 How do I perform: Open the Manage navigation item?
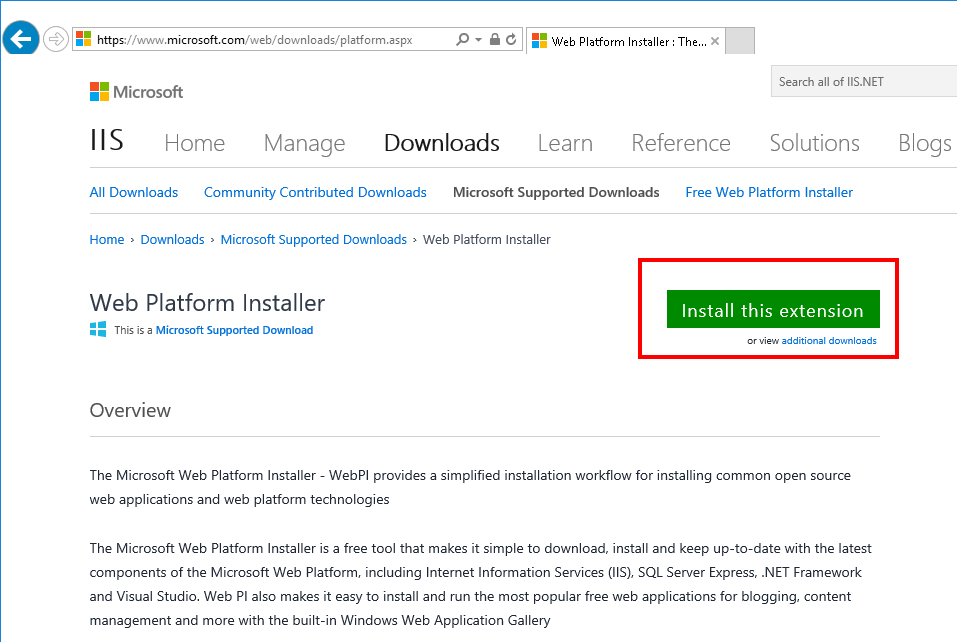305,144
